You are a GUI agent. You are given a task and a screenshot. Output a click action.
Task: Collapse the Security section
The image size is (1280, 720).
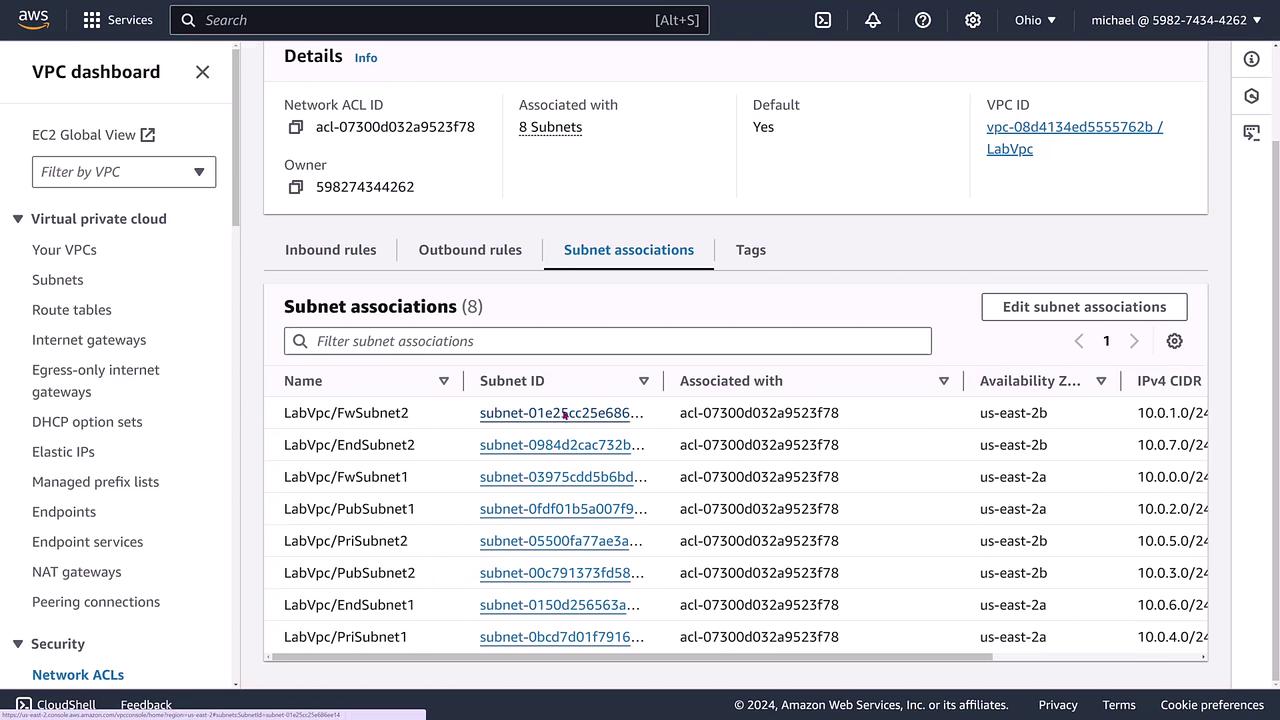(x=18, y=644)
